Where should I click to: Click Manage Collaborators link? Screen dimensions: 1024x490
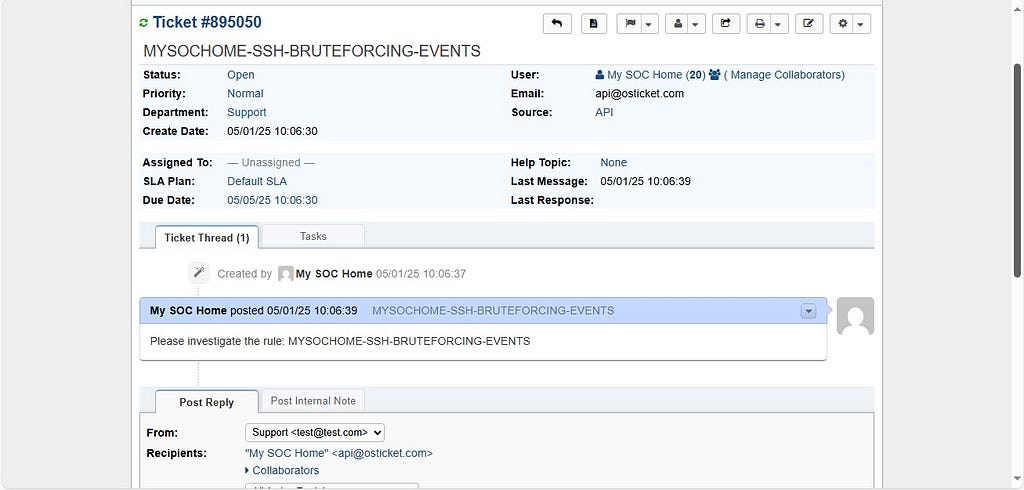[784, 75]
